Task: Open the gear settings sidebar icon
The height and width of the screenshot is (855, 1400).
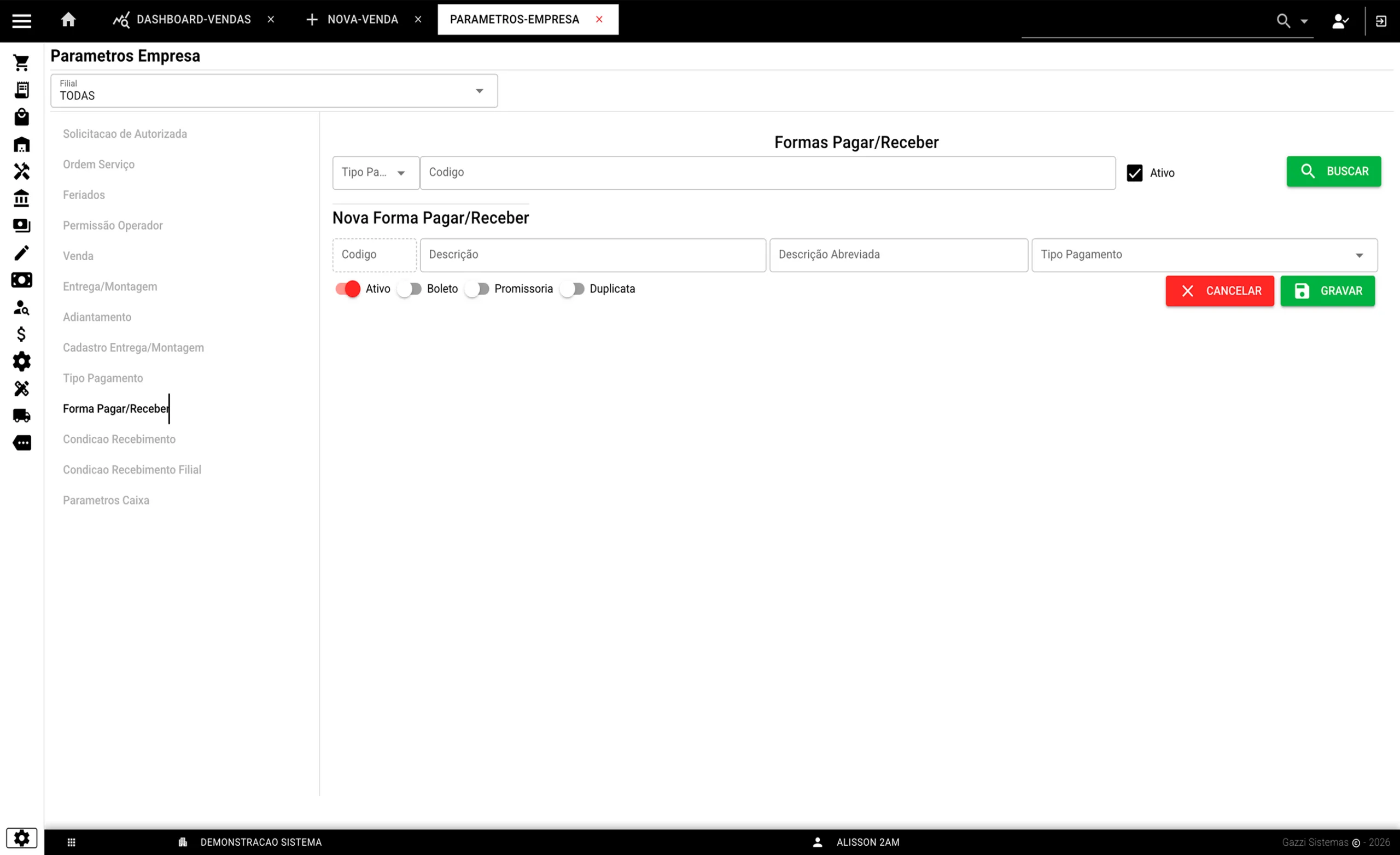Action: point(21,361)
